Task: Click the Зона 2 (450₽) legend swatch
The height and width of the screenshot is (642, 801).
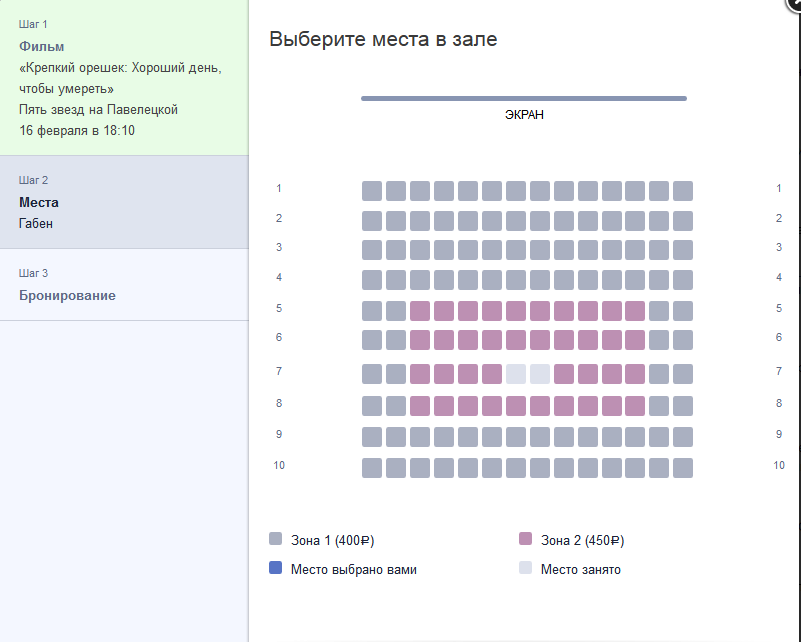Action: pos(526,539)
